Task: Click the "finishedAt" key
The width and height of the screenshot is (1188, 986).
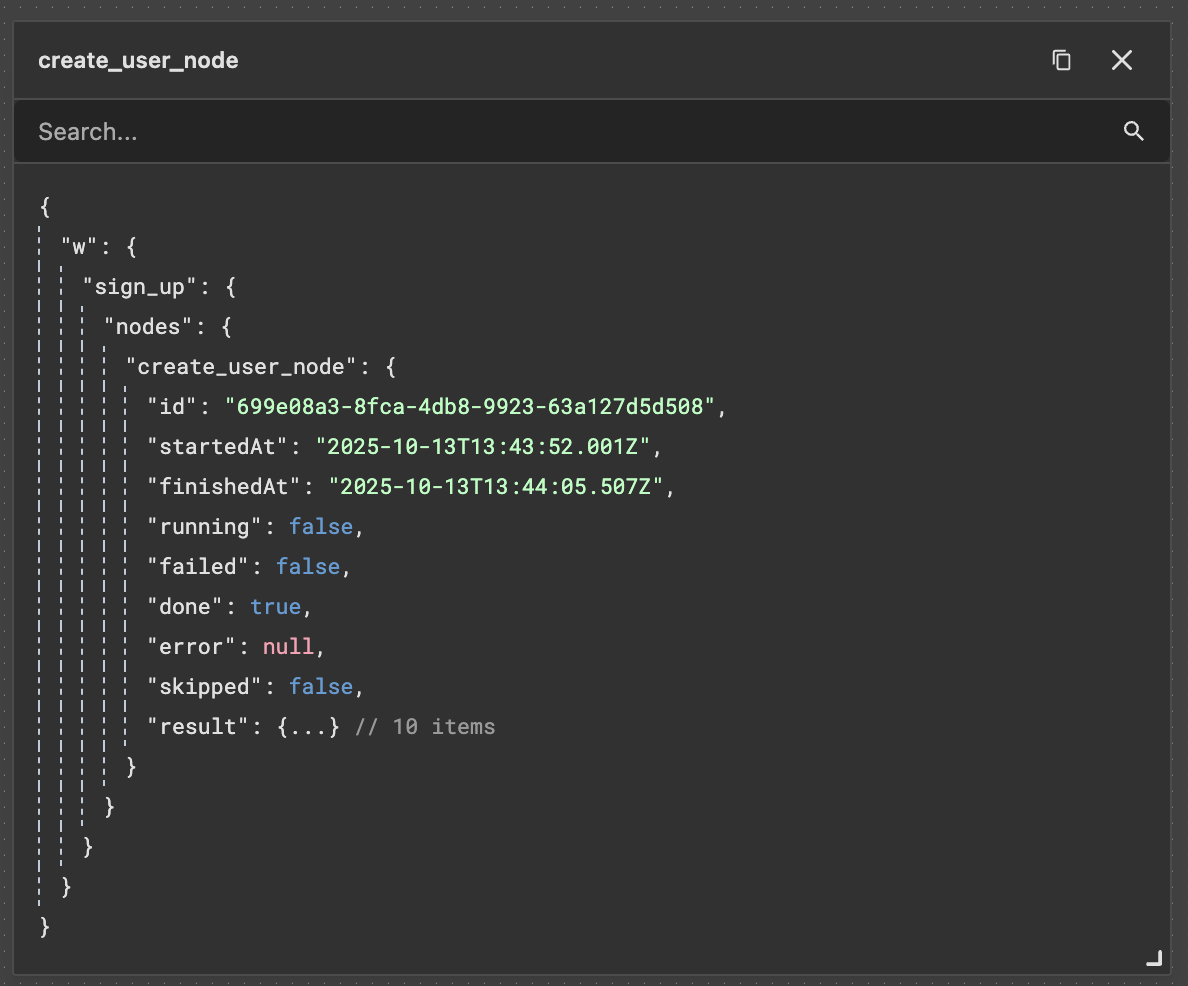Action: (224, 487)
